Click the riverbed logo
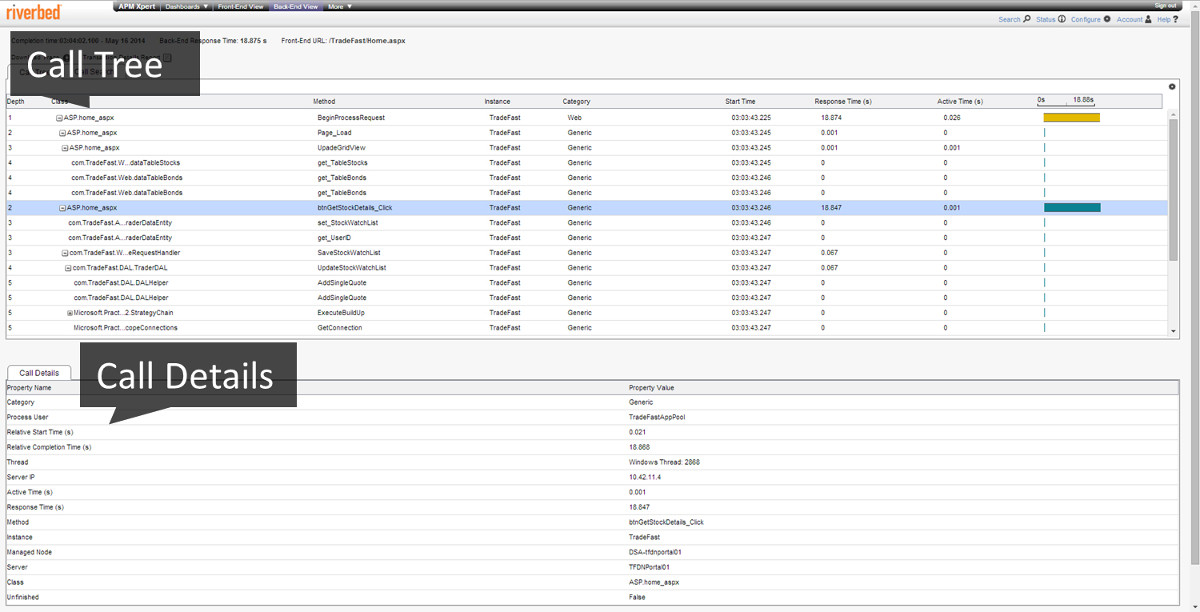The height and width of the screenshot is (612, 1200). 35,12
